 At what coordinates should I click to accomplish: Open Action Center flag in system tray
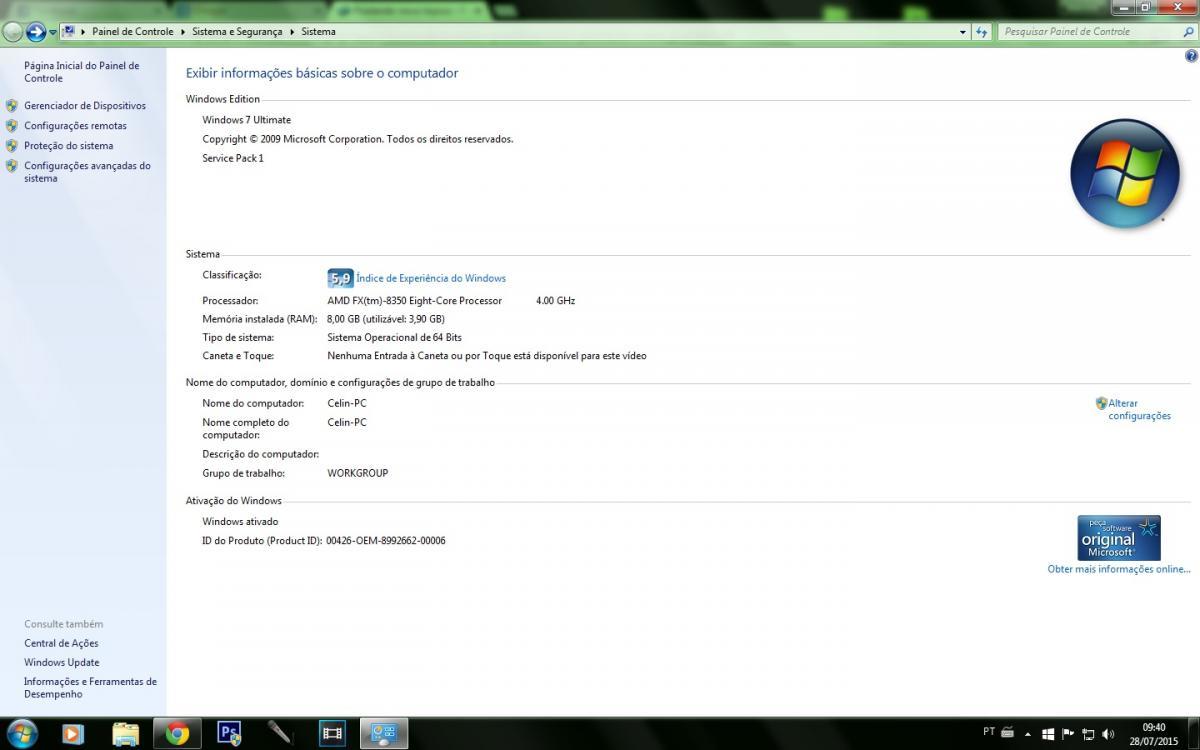(1068, 734)
